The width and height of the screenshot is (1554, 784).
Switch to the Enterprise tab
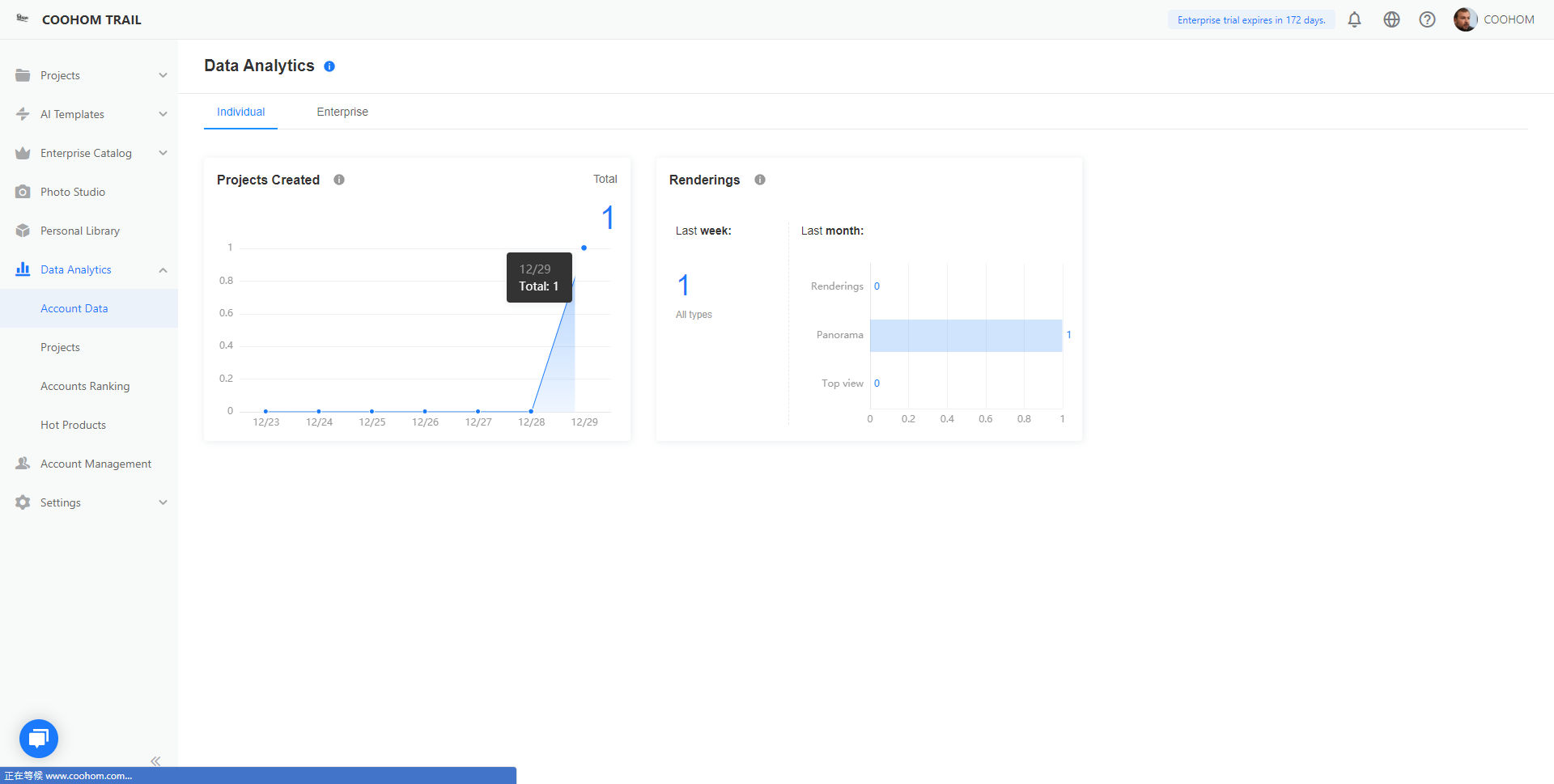(x=342, y=112)
